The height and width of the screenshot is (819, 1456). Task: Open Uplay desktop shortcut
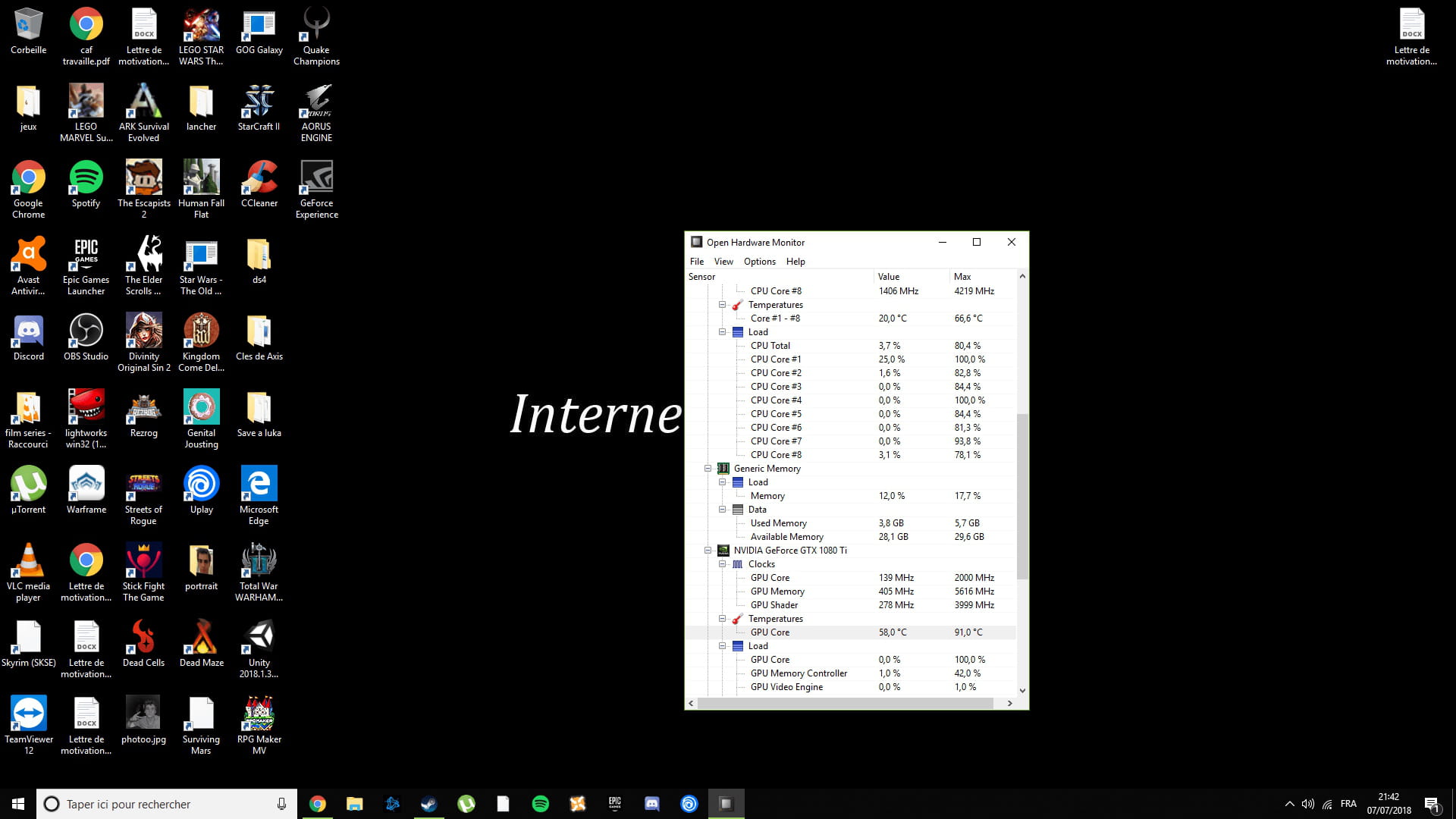[201, 490]
